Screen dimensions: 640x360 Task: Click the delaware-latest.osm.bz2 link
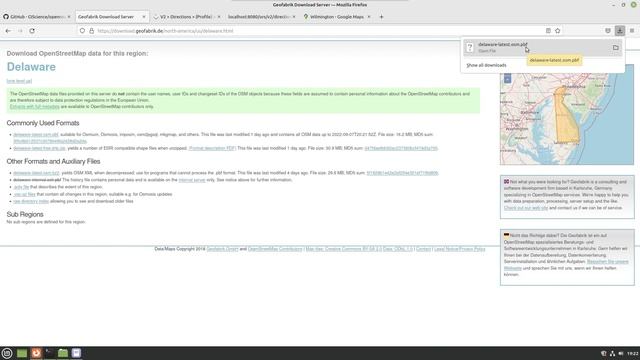tap(36, 173)
